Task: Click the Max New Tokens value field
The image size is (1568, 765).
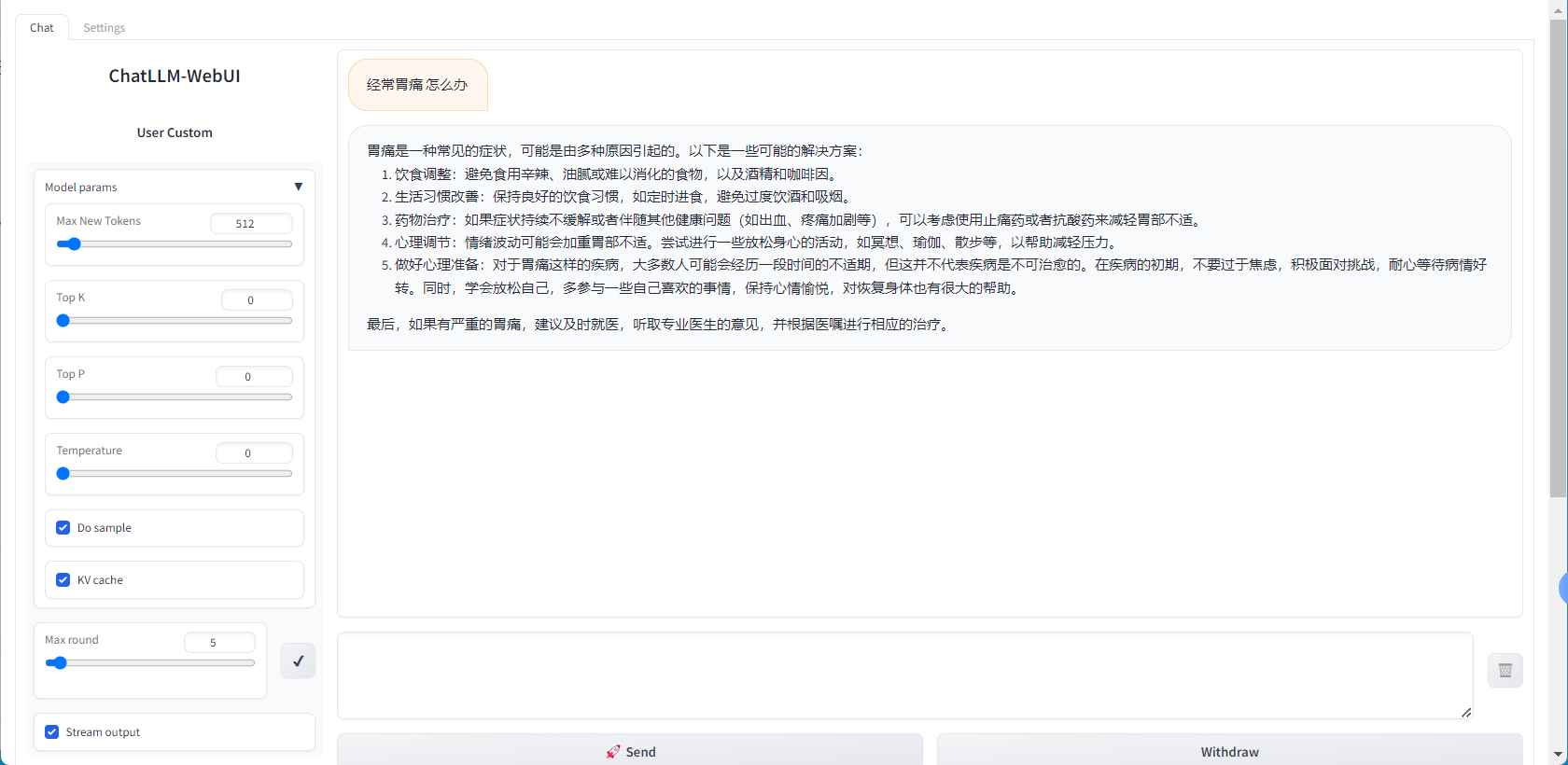Action: pos(251,224)
